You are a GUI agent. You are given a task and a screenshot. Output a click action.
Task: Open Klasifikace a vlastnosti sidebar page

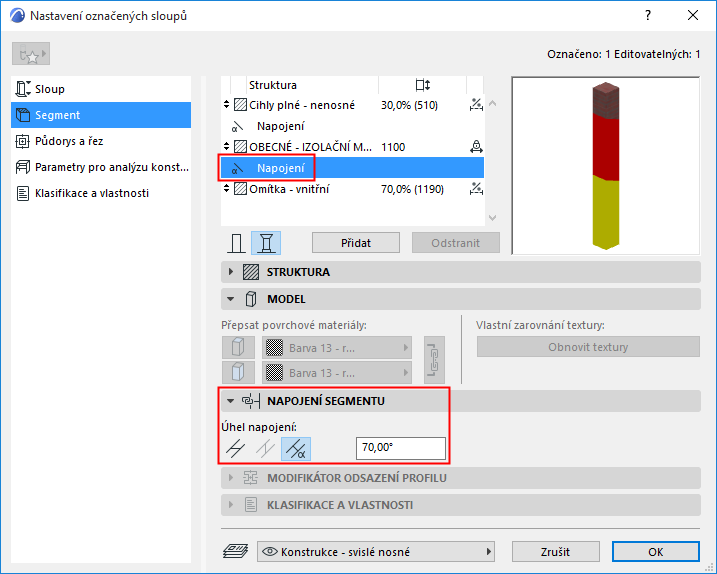(x=101, y=193)
